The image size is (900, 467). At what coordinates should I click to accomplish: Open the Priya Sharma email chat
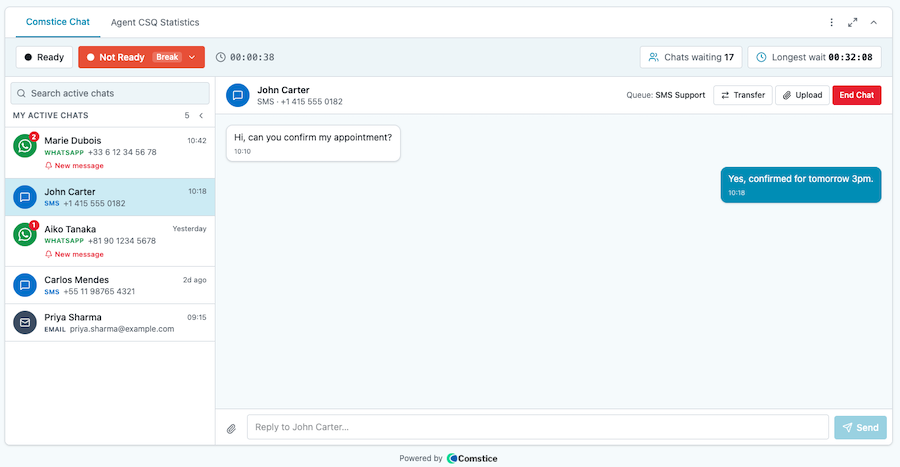[110, 322]
